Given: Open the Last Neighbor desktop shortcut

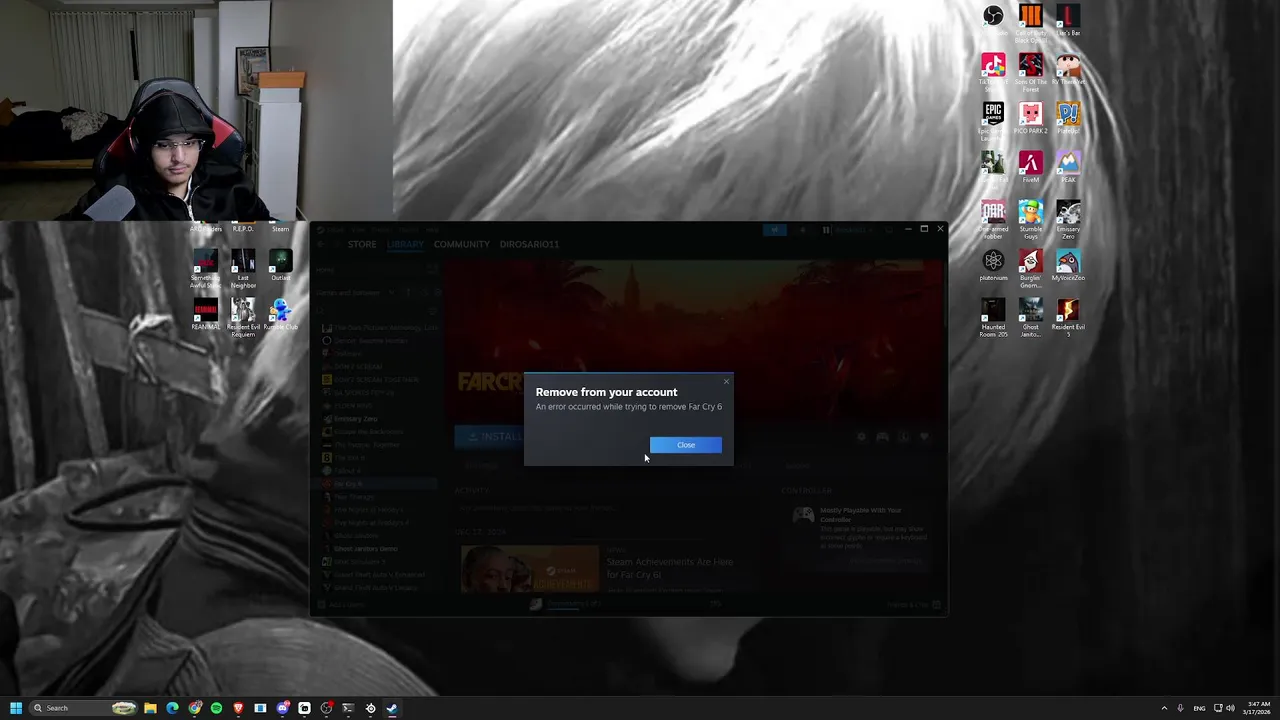Looking at the screenshot, I should (x=243, y=269).
